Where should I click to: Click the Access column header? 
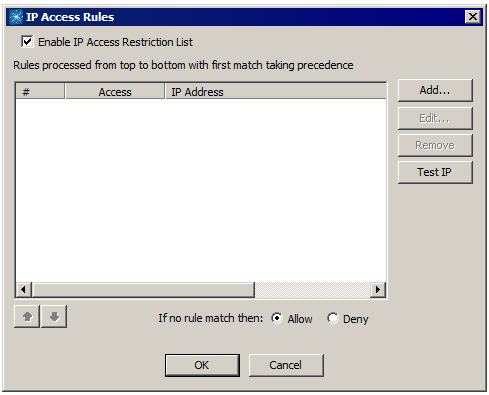115,91
